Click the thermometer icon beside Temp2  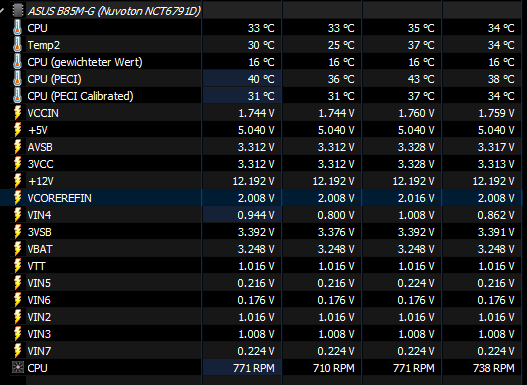coord(17,45)
